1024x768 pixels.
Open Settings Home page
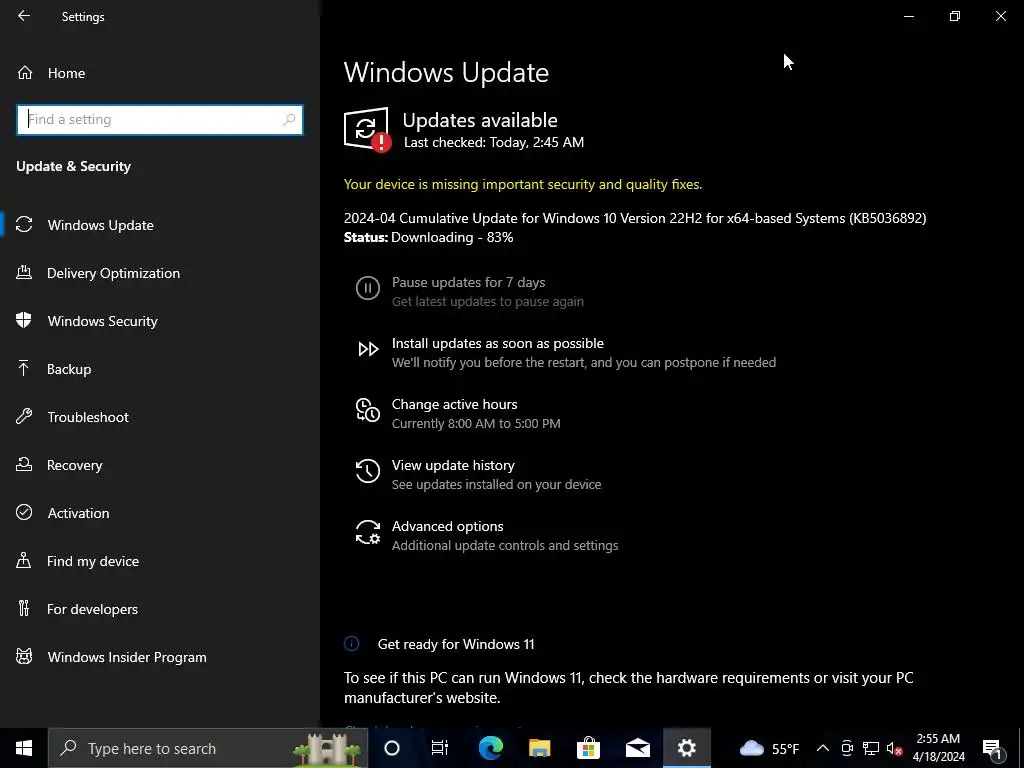[x=66, y=73]
